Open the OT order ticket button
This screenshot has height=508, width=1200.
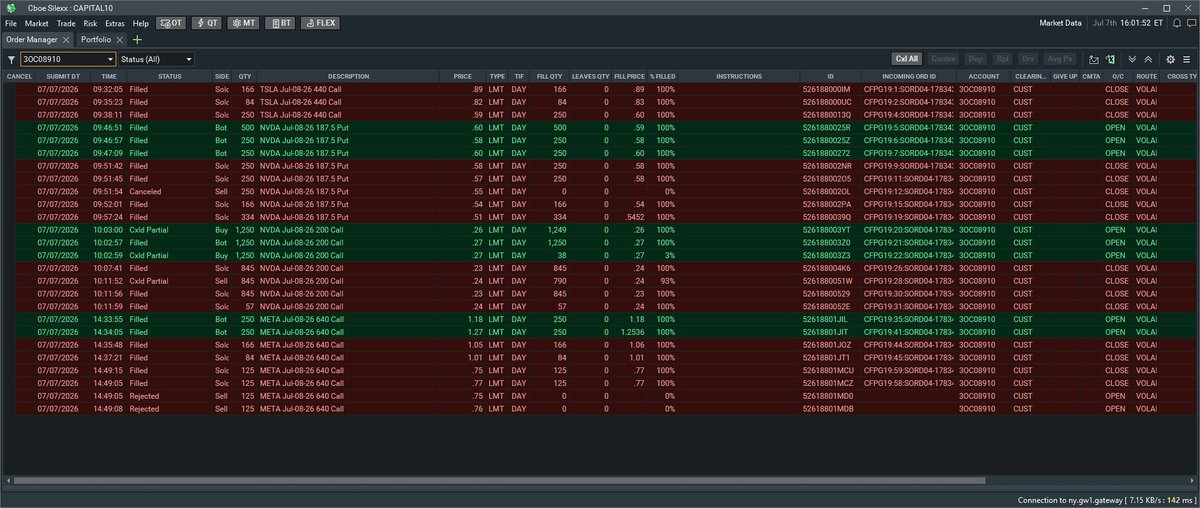(170, 22)
